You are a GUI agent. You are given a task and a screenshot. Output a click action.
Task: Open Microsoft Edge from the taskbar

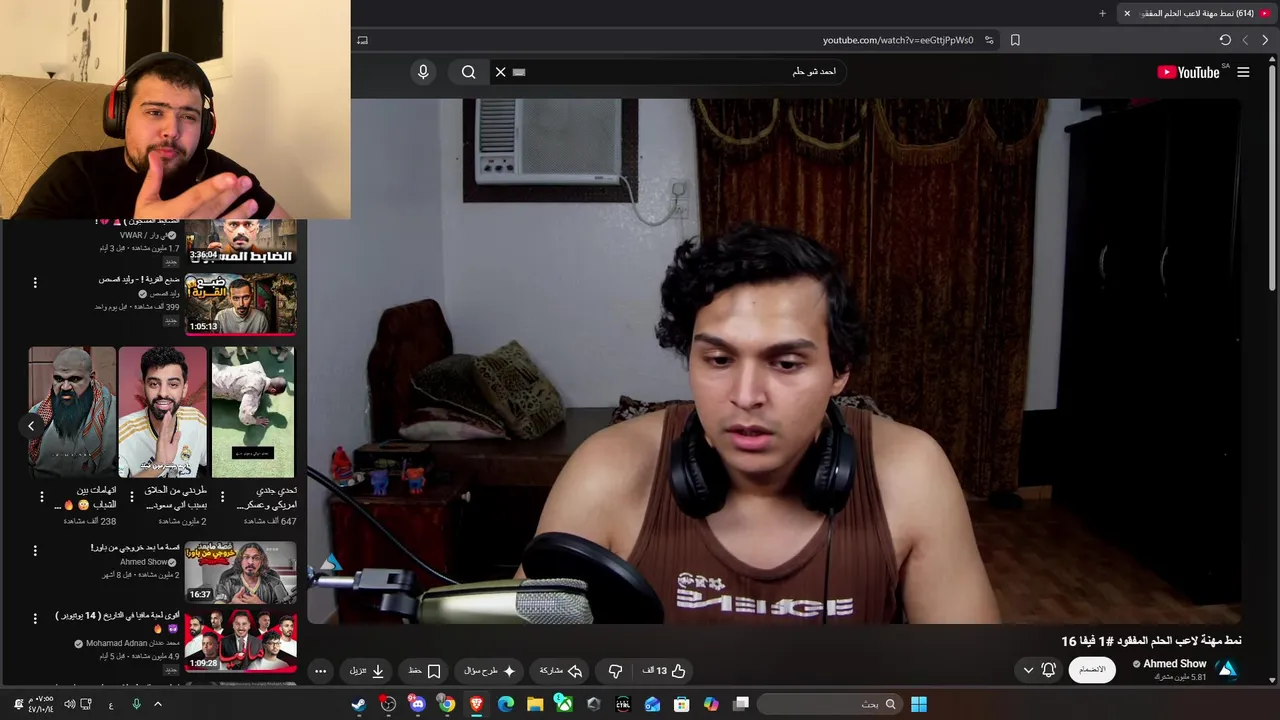pyautogui.click(x=505, y=704)
